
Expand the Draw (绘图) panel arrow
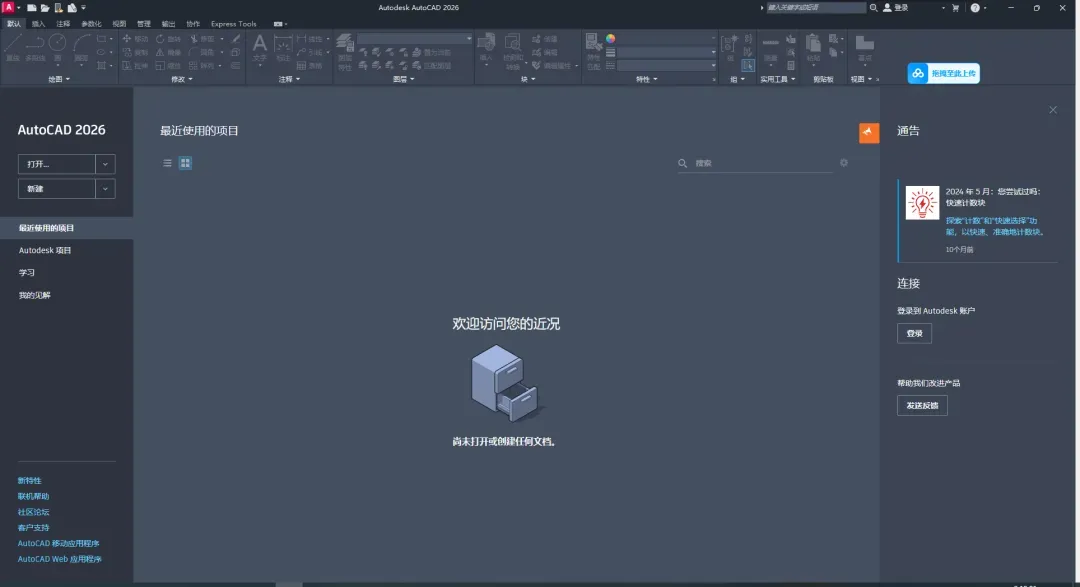coord(68,79)
